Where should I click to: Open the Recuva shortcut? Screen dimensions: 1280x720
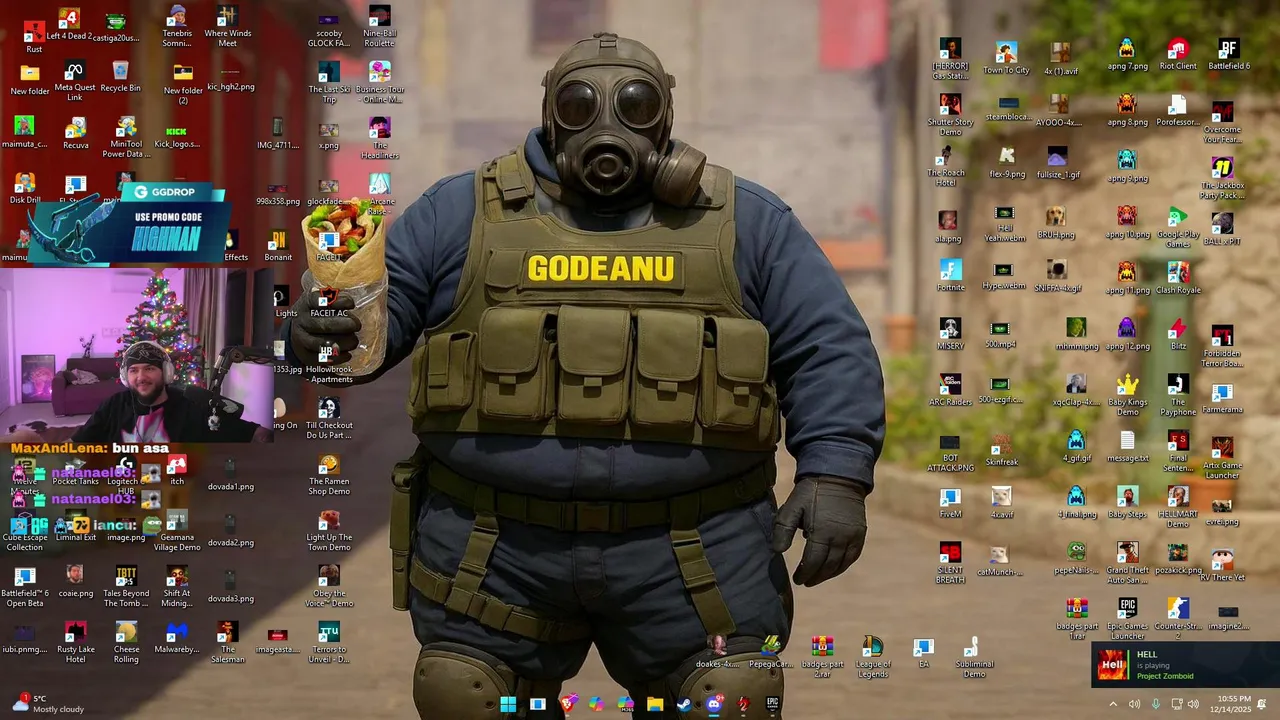[75, 134]
